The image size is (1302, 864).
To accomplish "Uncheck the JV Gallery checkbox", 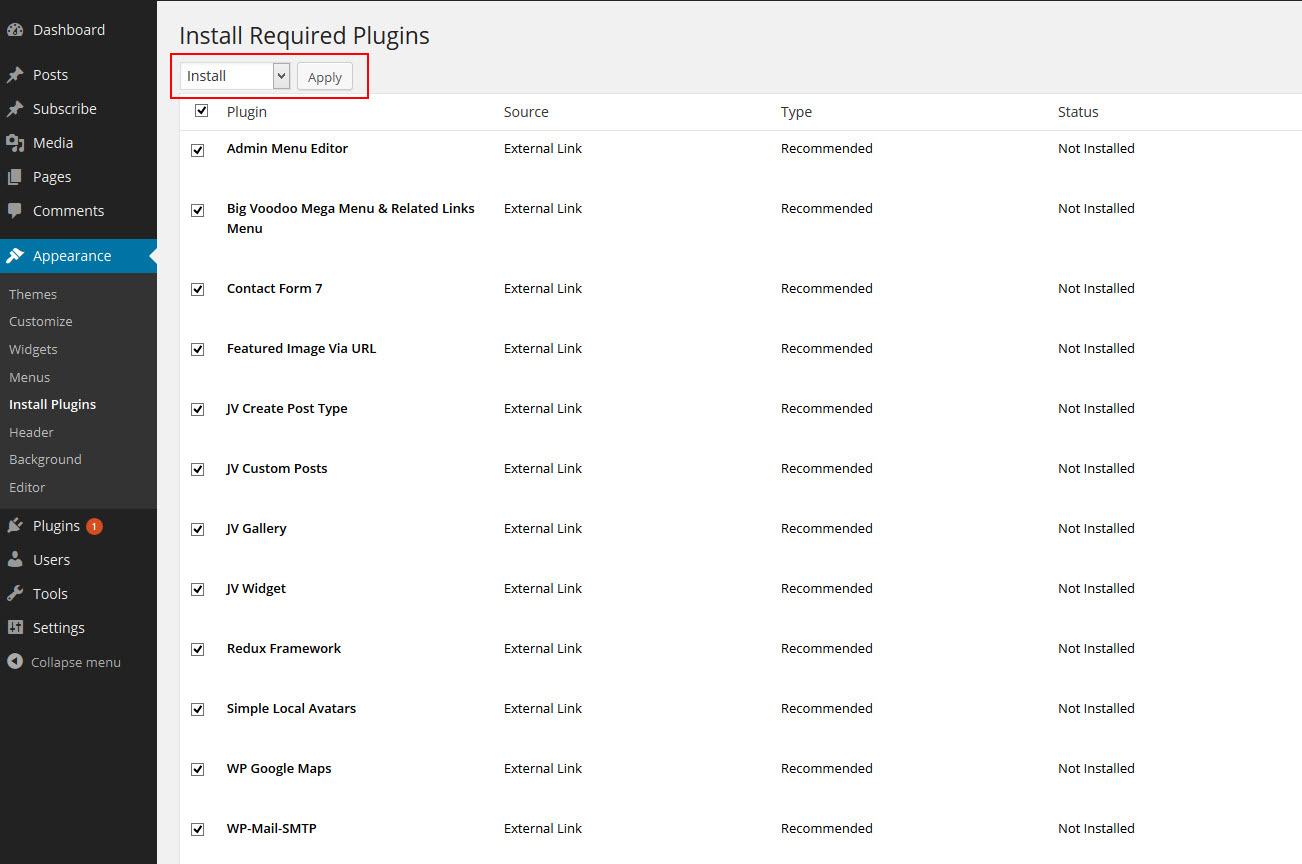I will pyautogui.click(x=197, y=530).
